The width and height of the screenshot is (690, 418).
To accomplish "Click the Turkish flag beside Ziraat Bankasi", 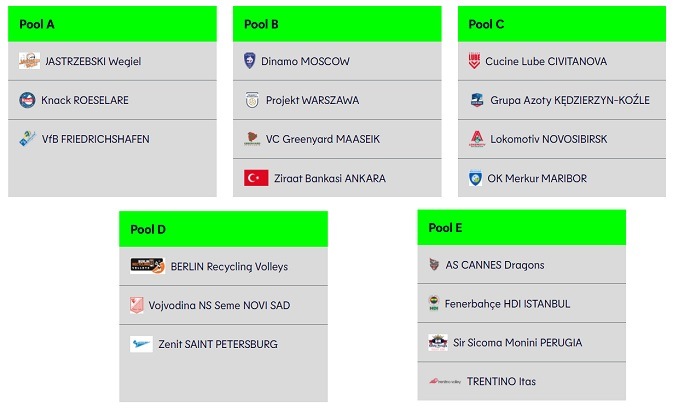I will (256, 178).
